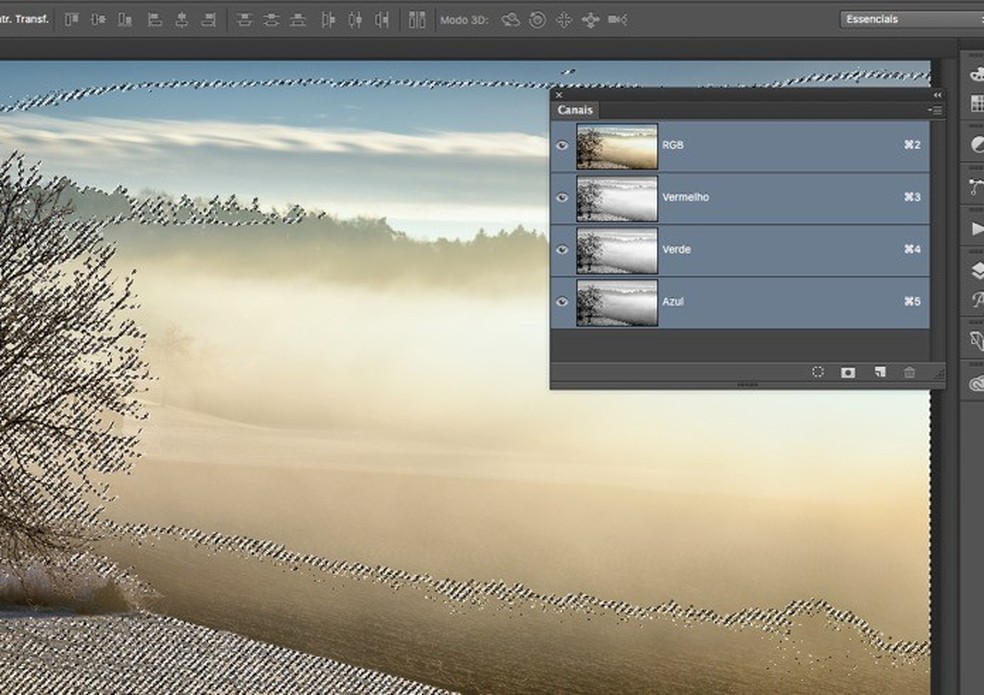This screenshot has height=695, width=984.
Task: Open the Canais panel options menu
Action: [935, 110]
